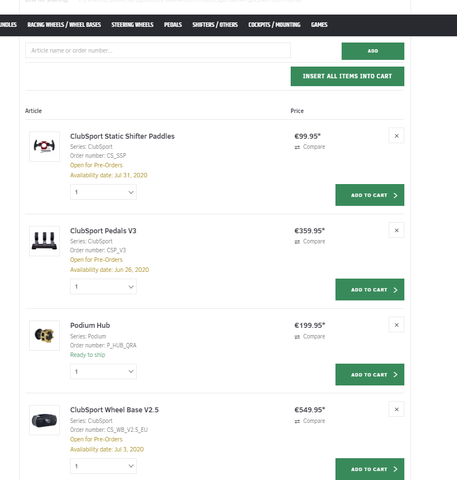Open ClubSport Pedals V3 product thumbnail

click(44, 241)
